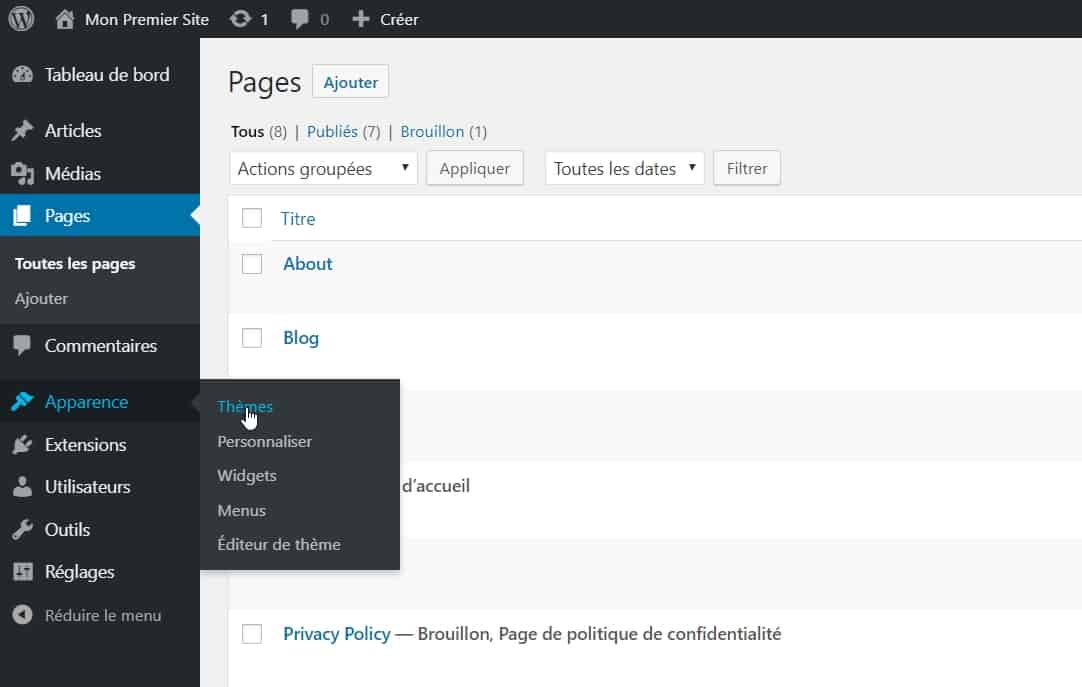Open the Tableau de bord menu label
Image resolution: width=1082 pixels, height=687 pixels.
point(107,74)
